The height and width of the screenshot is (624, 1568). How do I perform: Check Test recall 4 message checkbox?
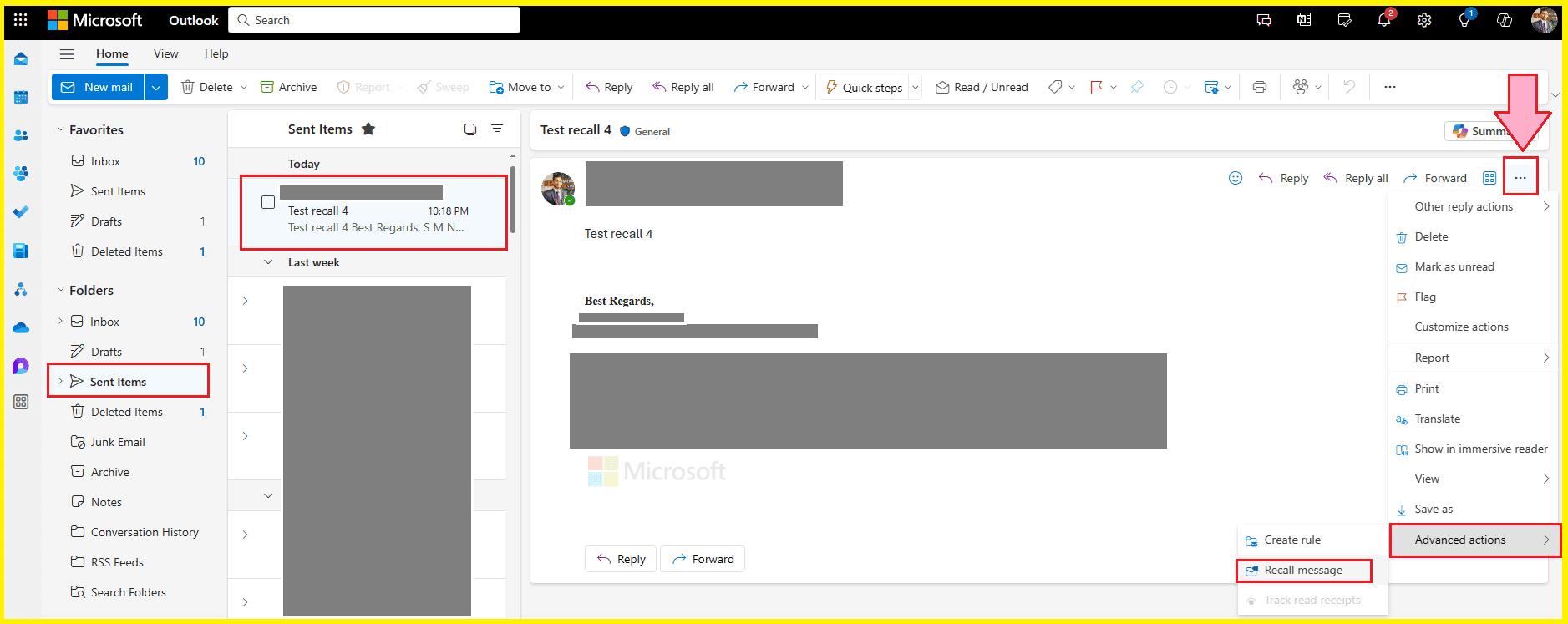click(x=268, y=202)
